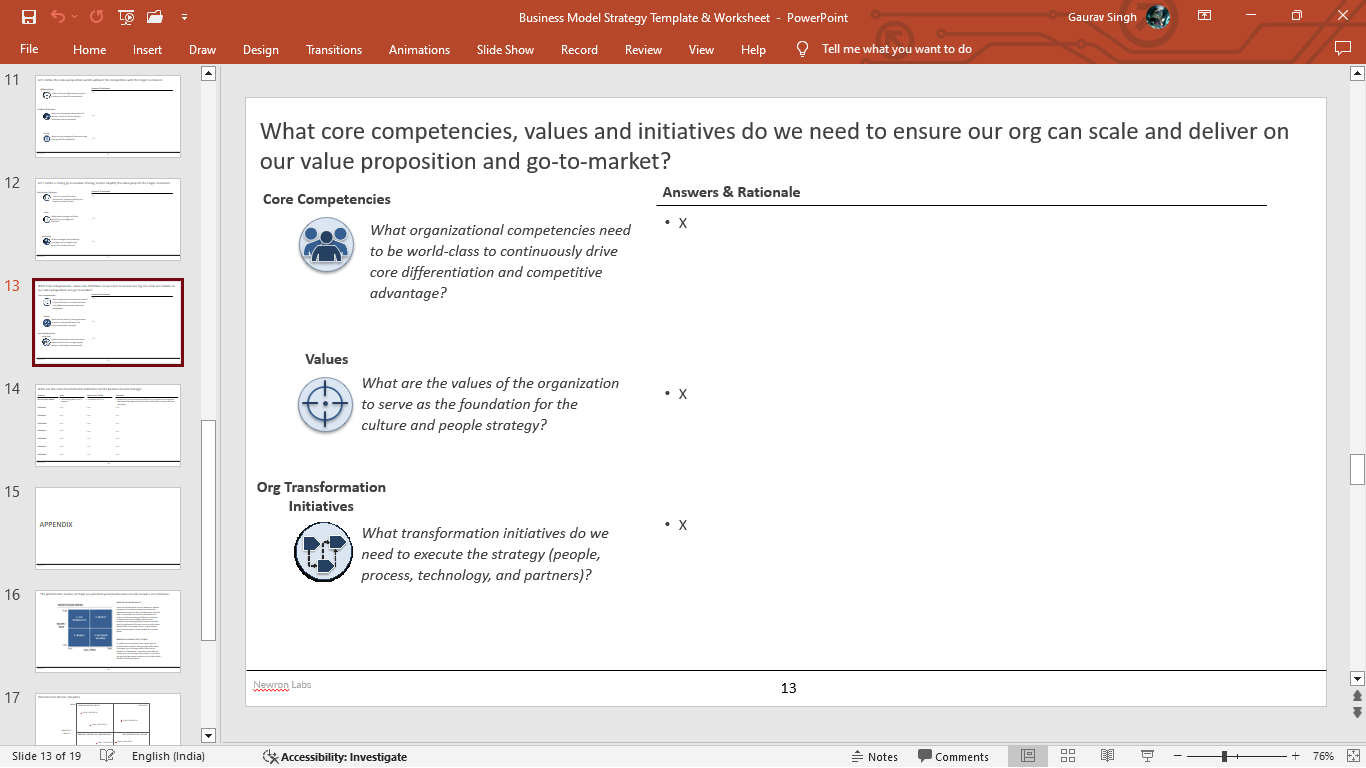Click the Open folder icon

point(155,17)
